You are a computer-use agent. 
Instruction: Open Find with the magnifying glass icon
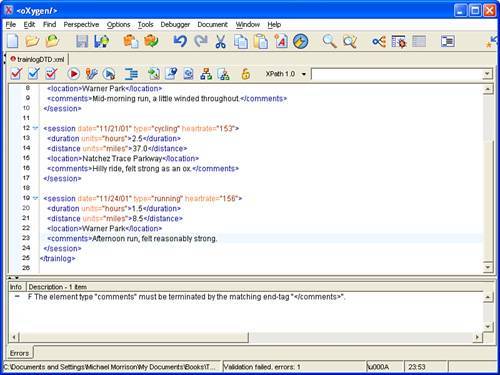329,41
